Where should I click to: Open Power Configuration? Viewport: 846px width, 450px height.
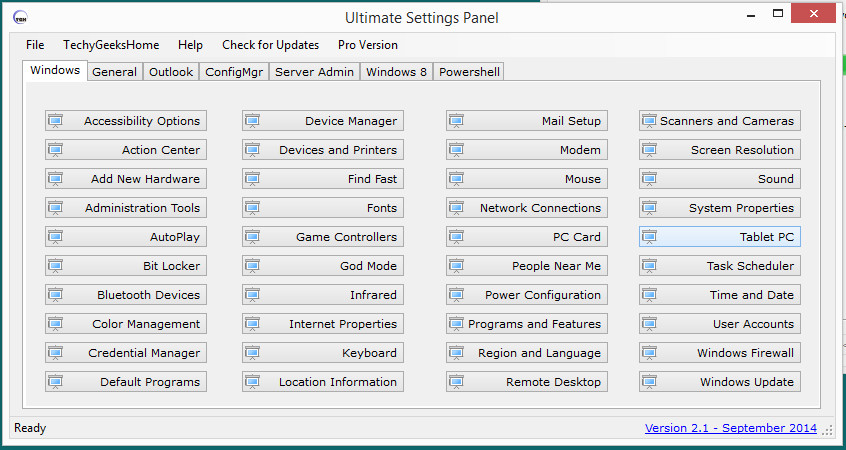pyautogui.click(x=527, y=295)
